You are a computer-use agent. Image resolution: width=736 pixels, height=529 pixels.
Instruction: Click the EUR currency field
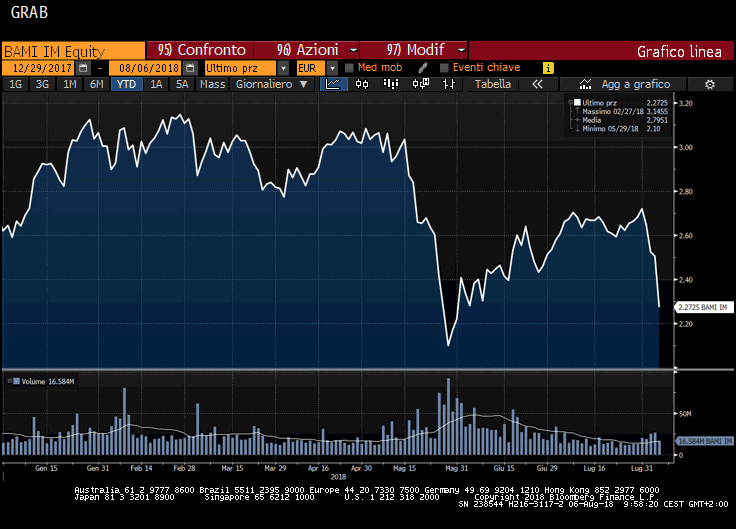pyautogui.click(x=311, y=68)
